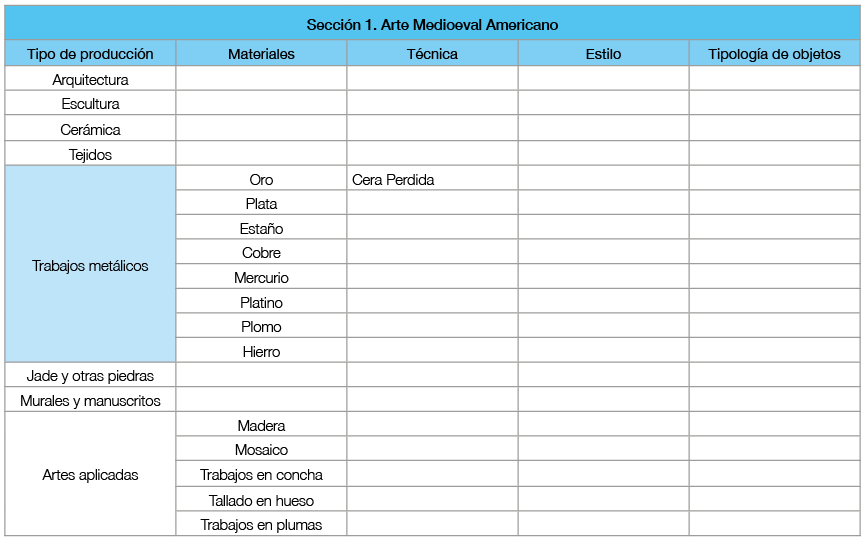The image size is (865, 541).
Task: Select the "Artes aplicadas" merged cell
Action: pyautogui.click(x=90, y=475)
